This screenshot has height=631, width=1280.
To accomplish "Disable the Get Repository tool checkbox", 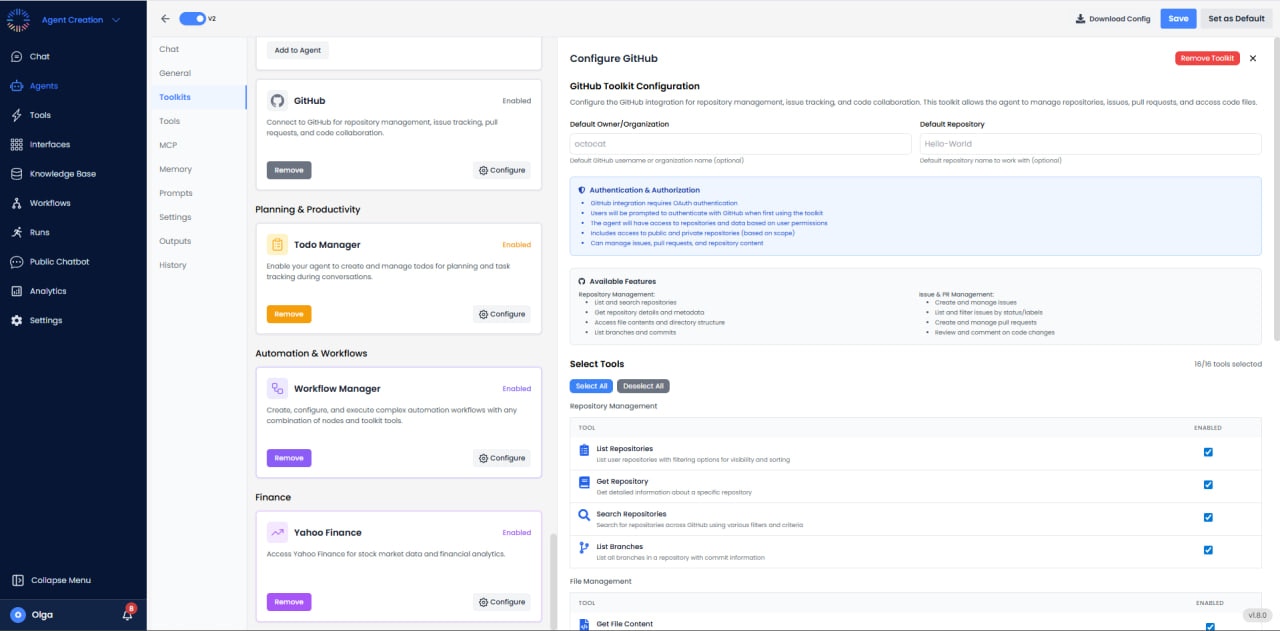I will tap(1208, 484).
